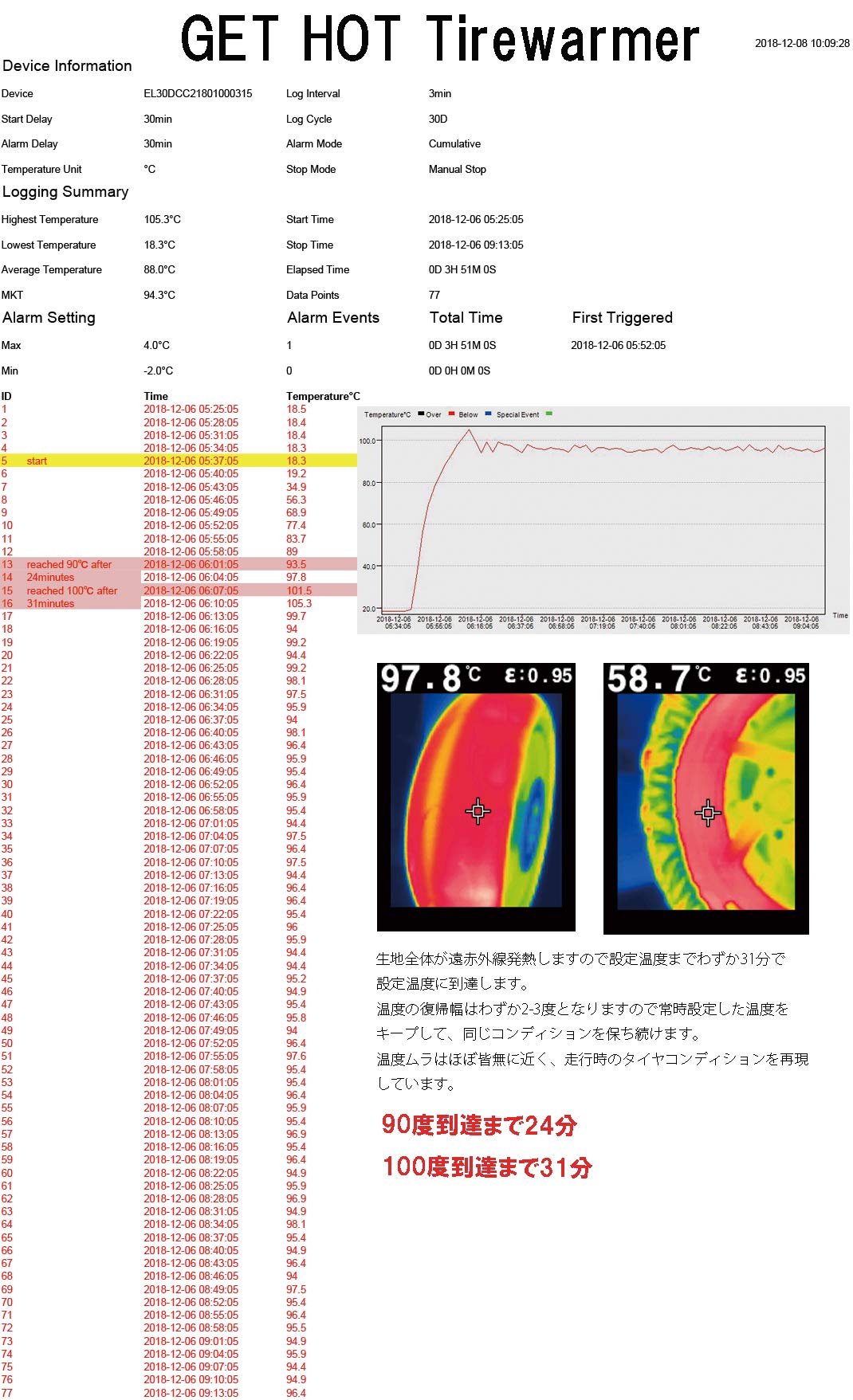Click the Alarm Setting section heading
This screenshot has width=853, height=1400.
[x=49, y=318]
